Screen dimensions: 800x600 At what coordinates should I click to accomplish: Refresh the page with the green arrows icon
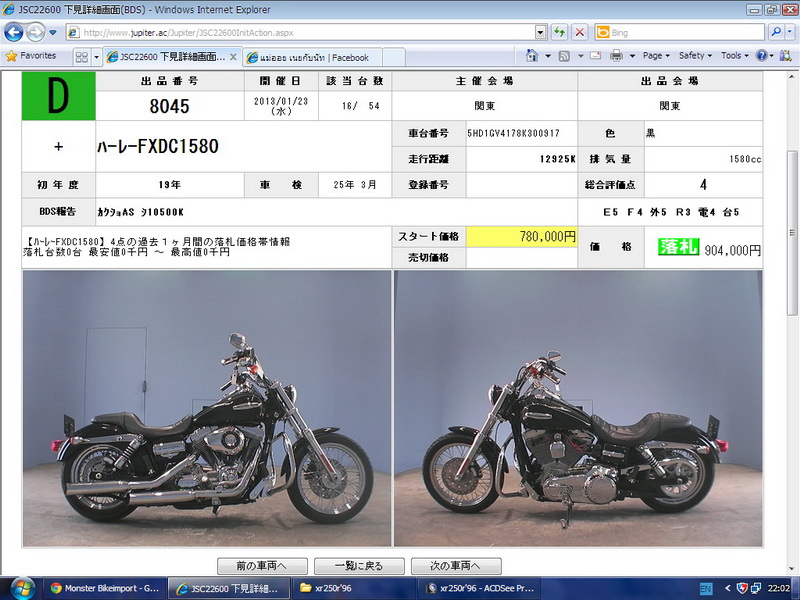click(560, 33)
